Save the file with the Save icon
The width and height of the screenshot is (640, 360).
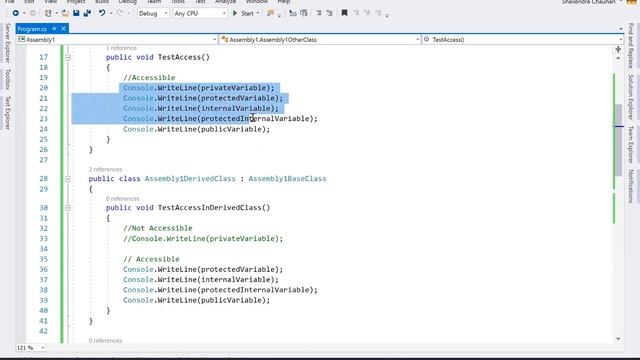click(x=76, y=13)
